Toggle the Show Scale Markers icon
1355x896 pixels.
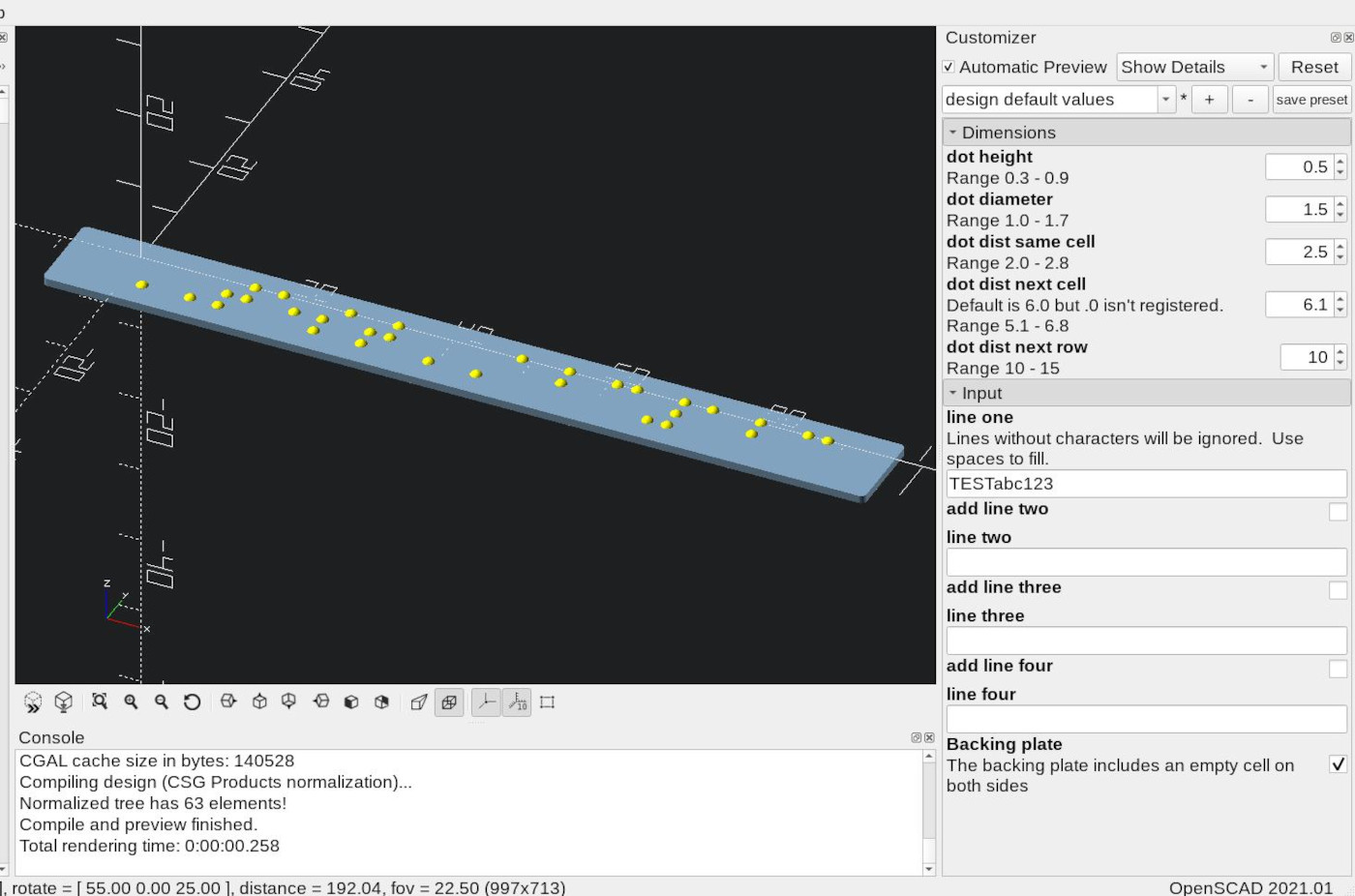coord(517,702)
